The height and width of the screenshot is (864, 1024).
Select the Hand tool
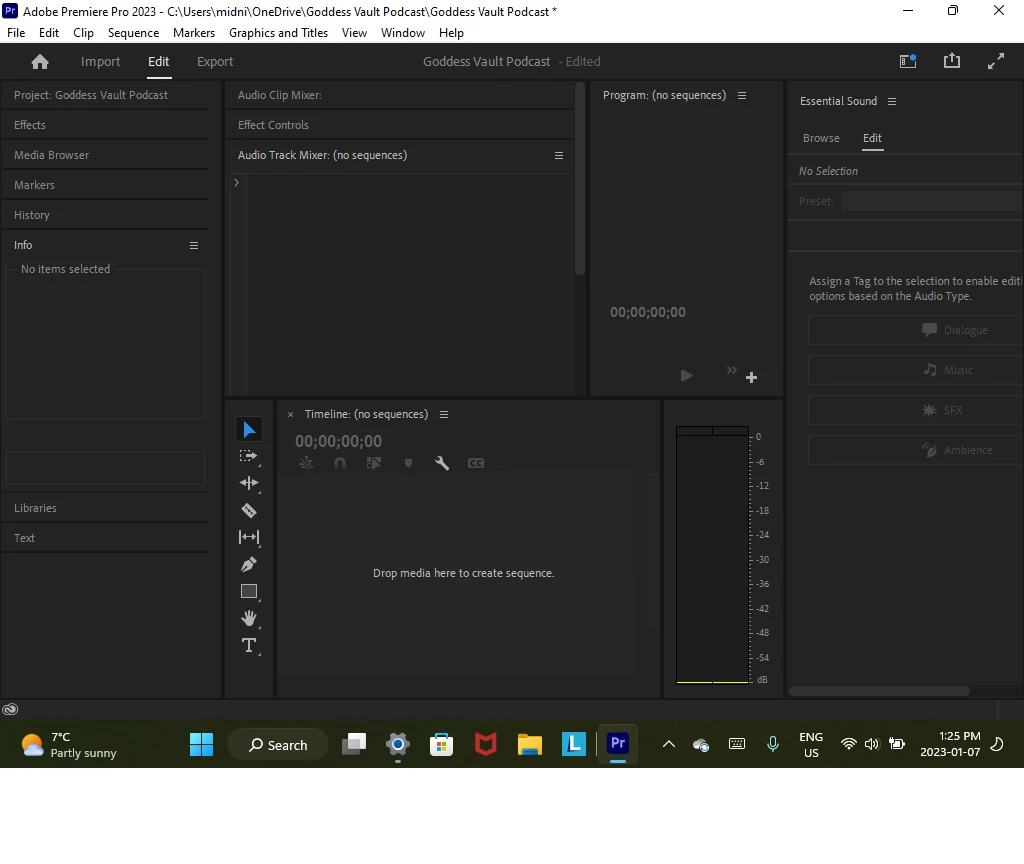(x=249, y=618)
